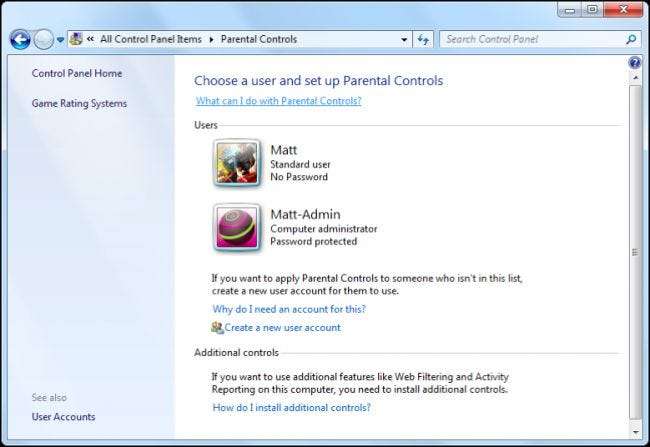Click the 'Computer administrator' text
The image size is (650, 447).
pyautogui.click(x=324, y=228)
